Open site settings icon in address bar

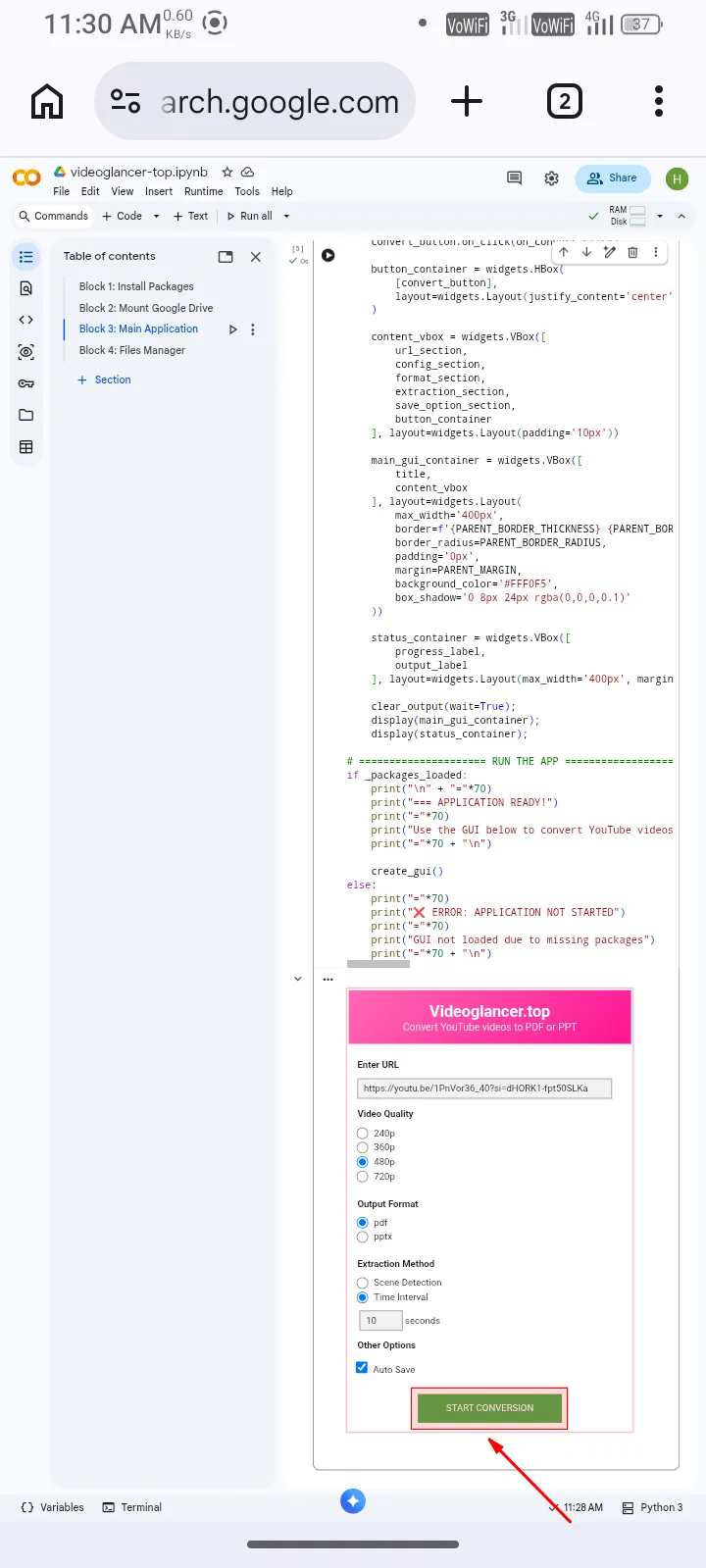[126, 101]
